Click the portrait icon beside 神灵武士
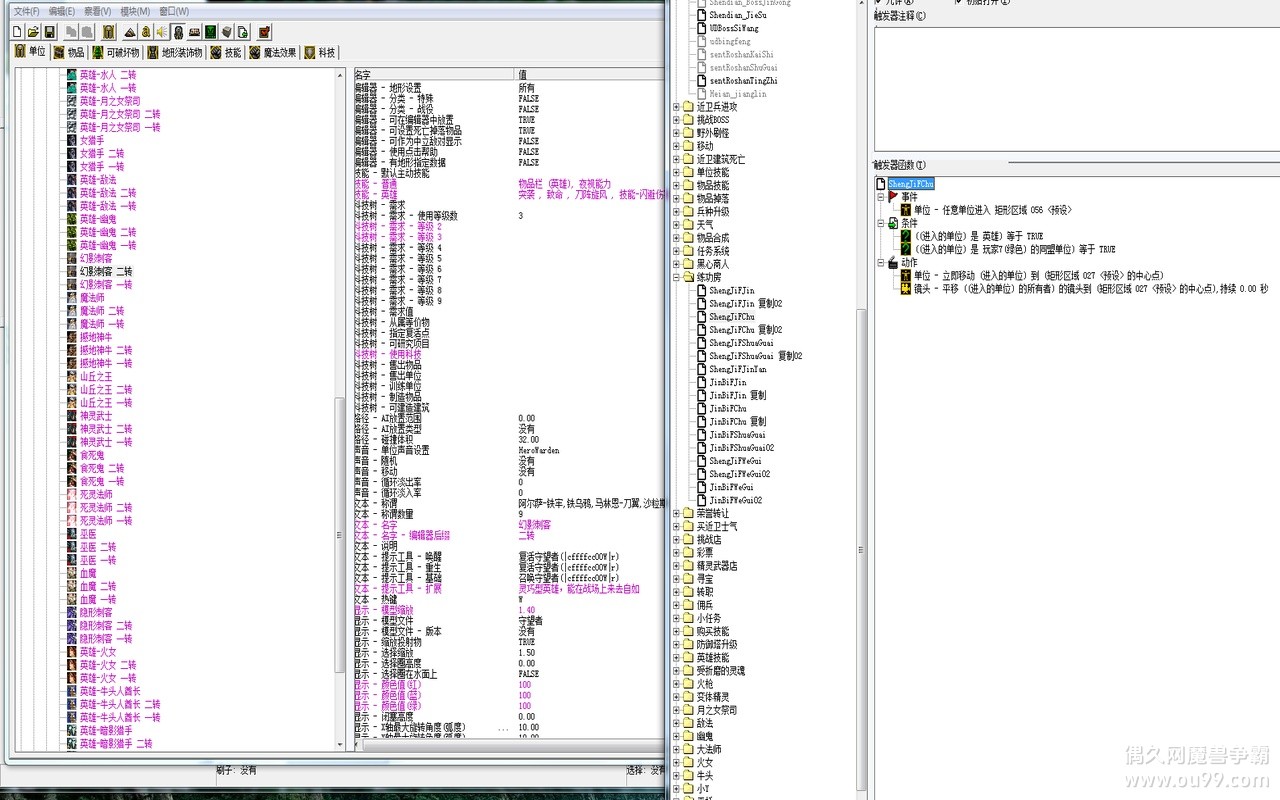Image resolution: width=1280 pixels, height=800 pixels. [x=72, y=415]
